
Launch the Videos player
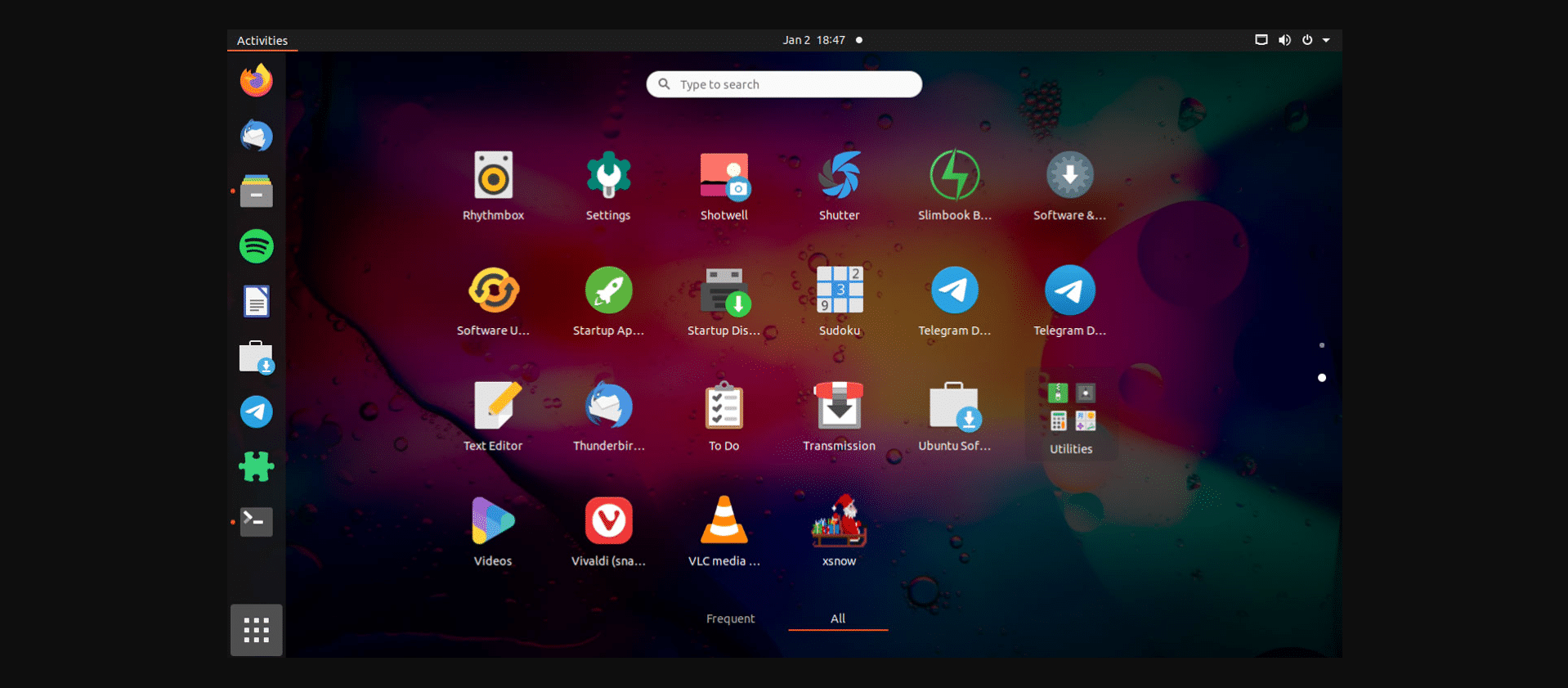pos(493,531)
